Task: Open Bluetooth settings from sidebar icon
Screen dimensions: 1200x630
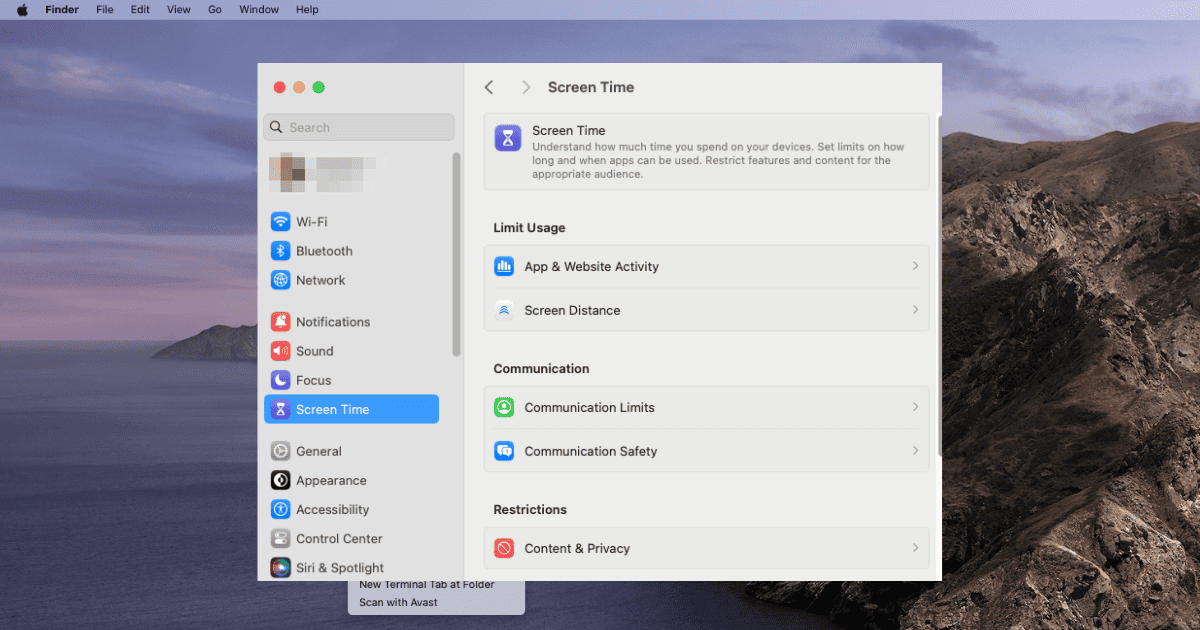Action: pyautogui.click(x=280, y=251)
